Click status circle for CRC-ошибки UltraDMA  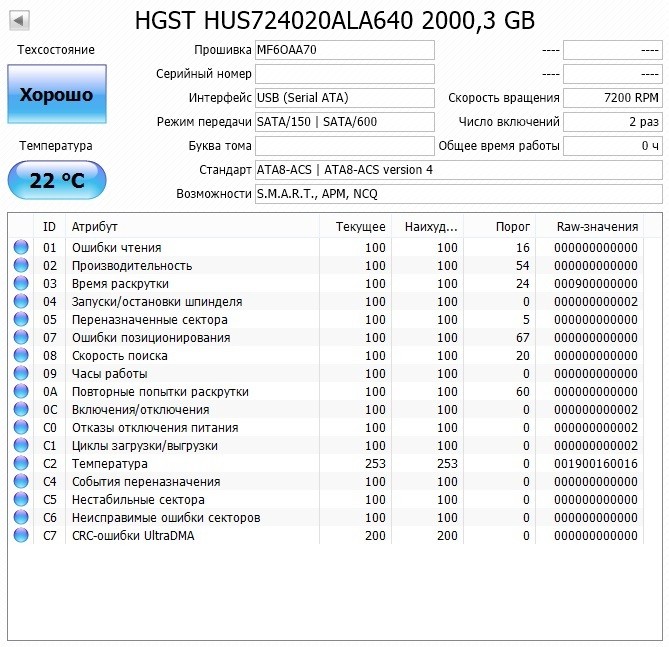click(x=21, y=535)
